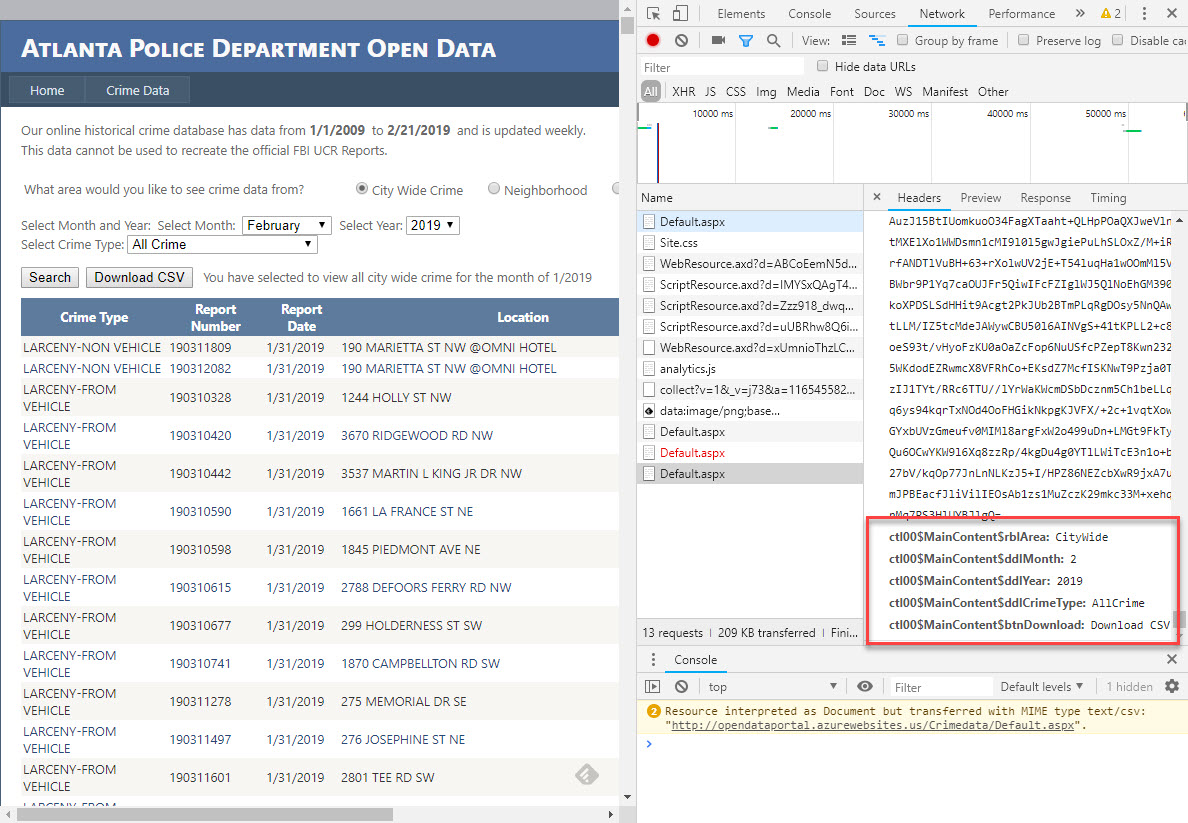The width and height of the screenshot is (1188, 823).
Task: Clear the network log
Action: tap(681, 41)
